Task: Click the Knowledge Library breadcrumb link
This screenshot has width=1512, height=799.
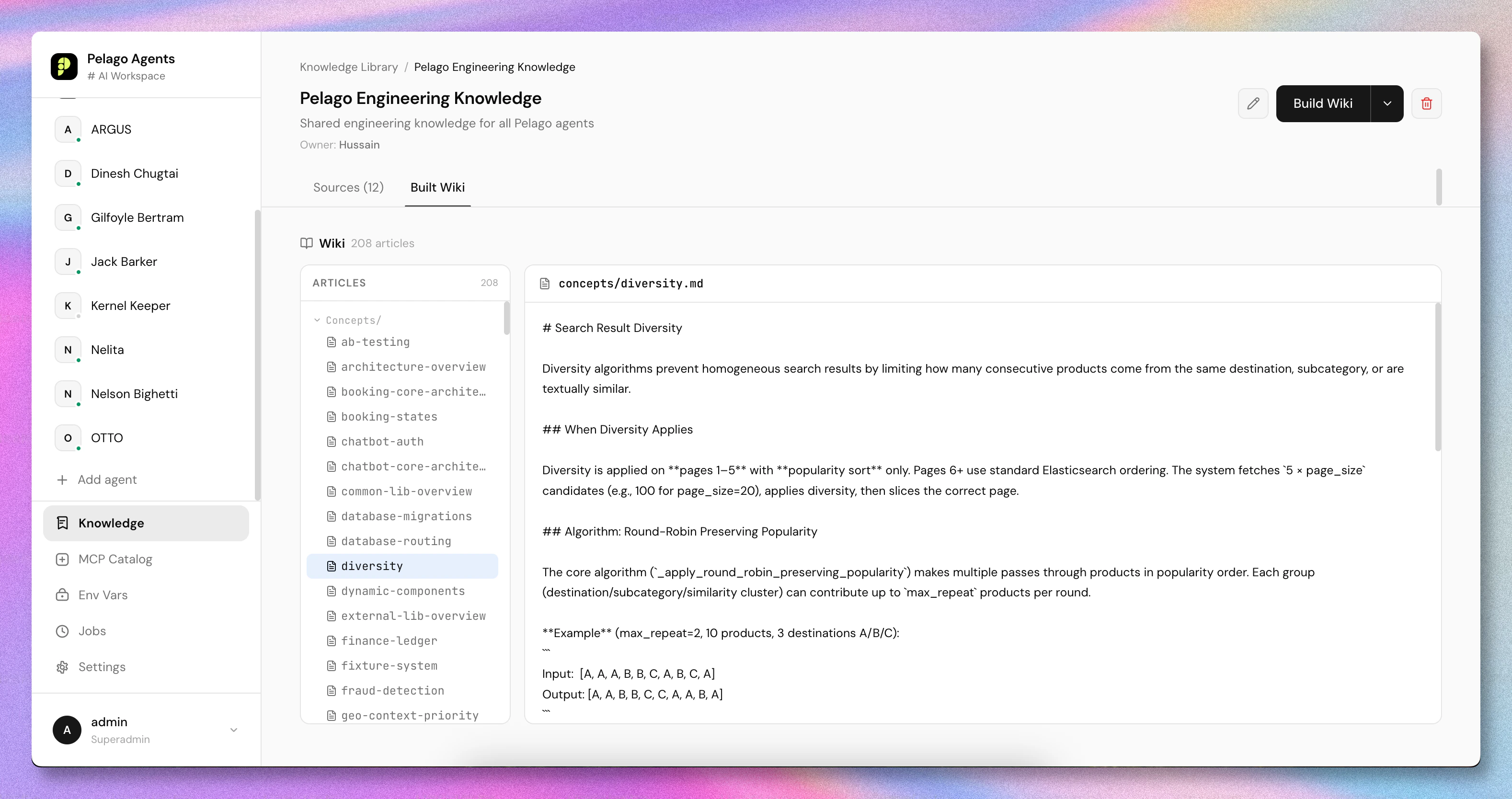Action: click(x=349, y=67)
